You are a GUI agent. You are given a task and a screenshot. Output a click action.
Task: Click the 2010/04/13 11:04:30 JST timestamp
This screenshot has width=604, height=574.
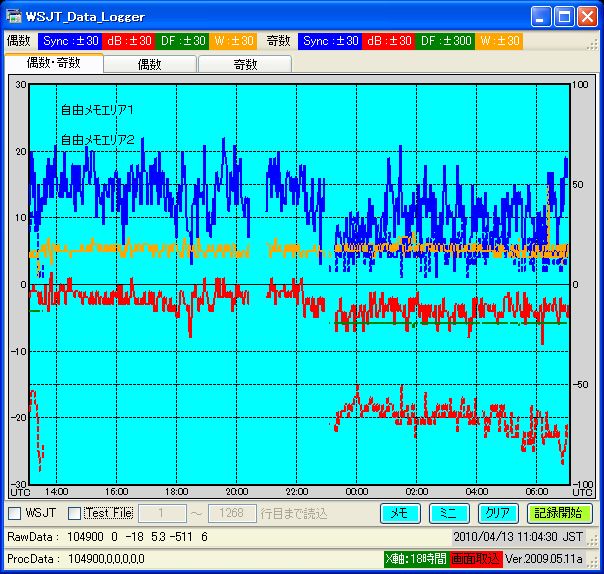click(518, 537)
